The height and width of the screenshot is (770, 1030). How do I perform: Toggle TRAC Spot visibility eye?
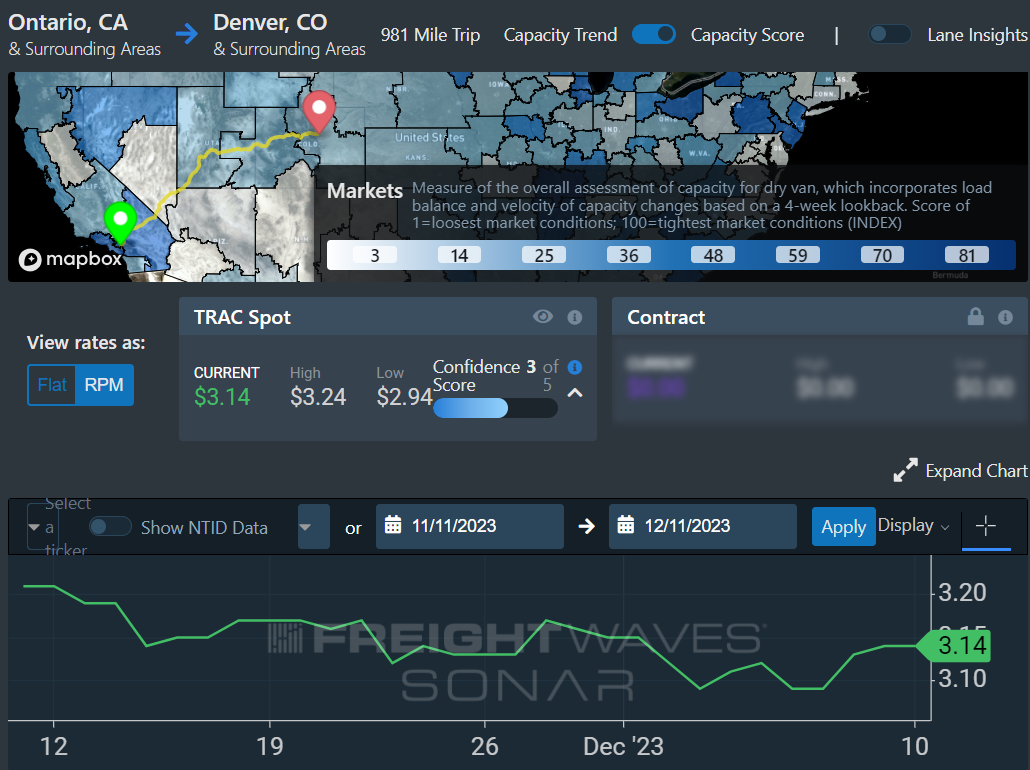tap(543, 317)
